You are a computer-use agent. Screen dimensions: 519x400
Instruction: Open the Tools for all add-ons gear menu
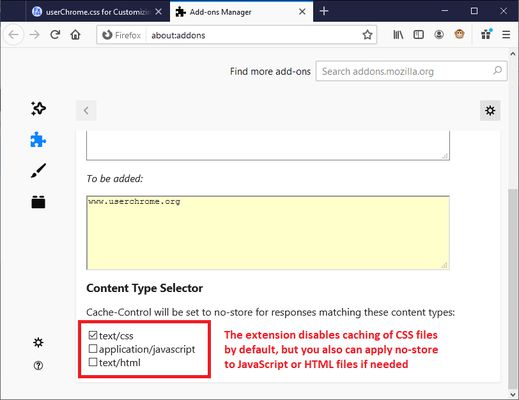(490, 111)
